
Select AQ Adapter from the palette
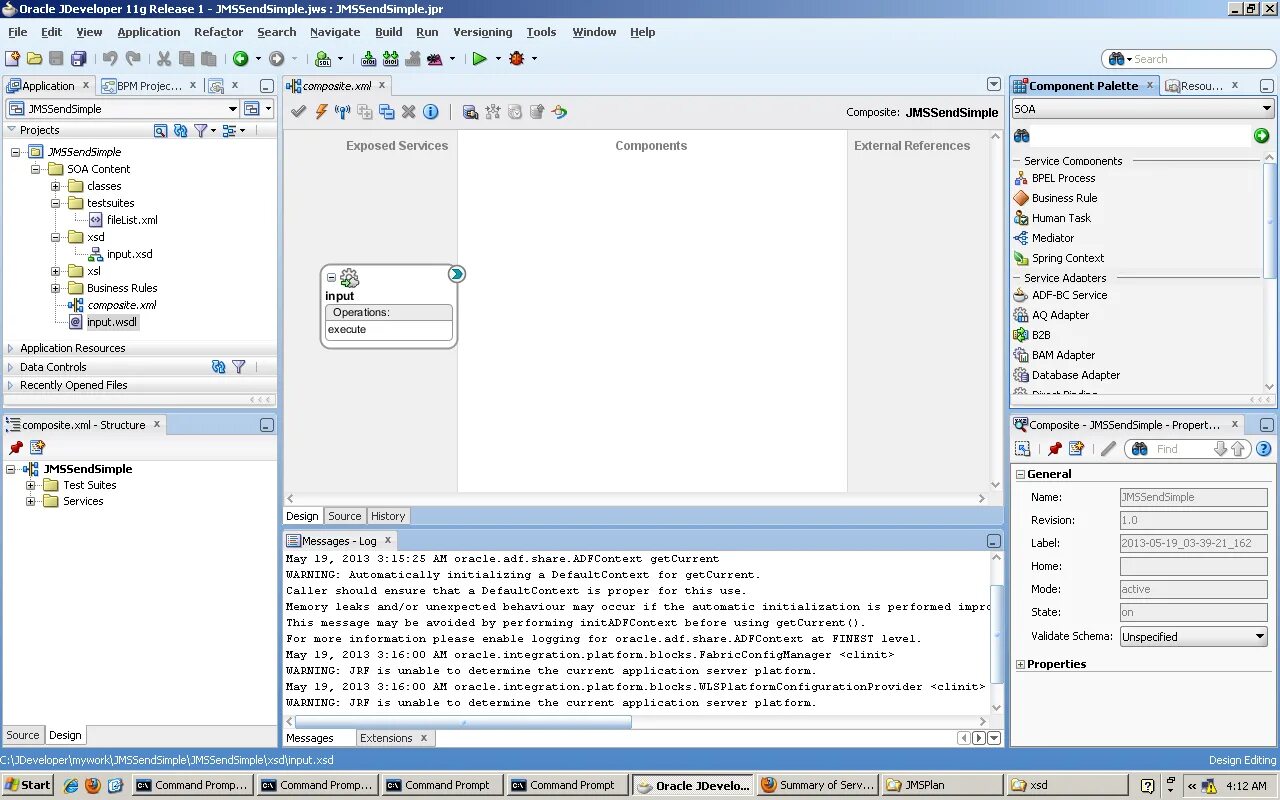pos(1061,315)
